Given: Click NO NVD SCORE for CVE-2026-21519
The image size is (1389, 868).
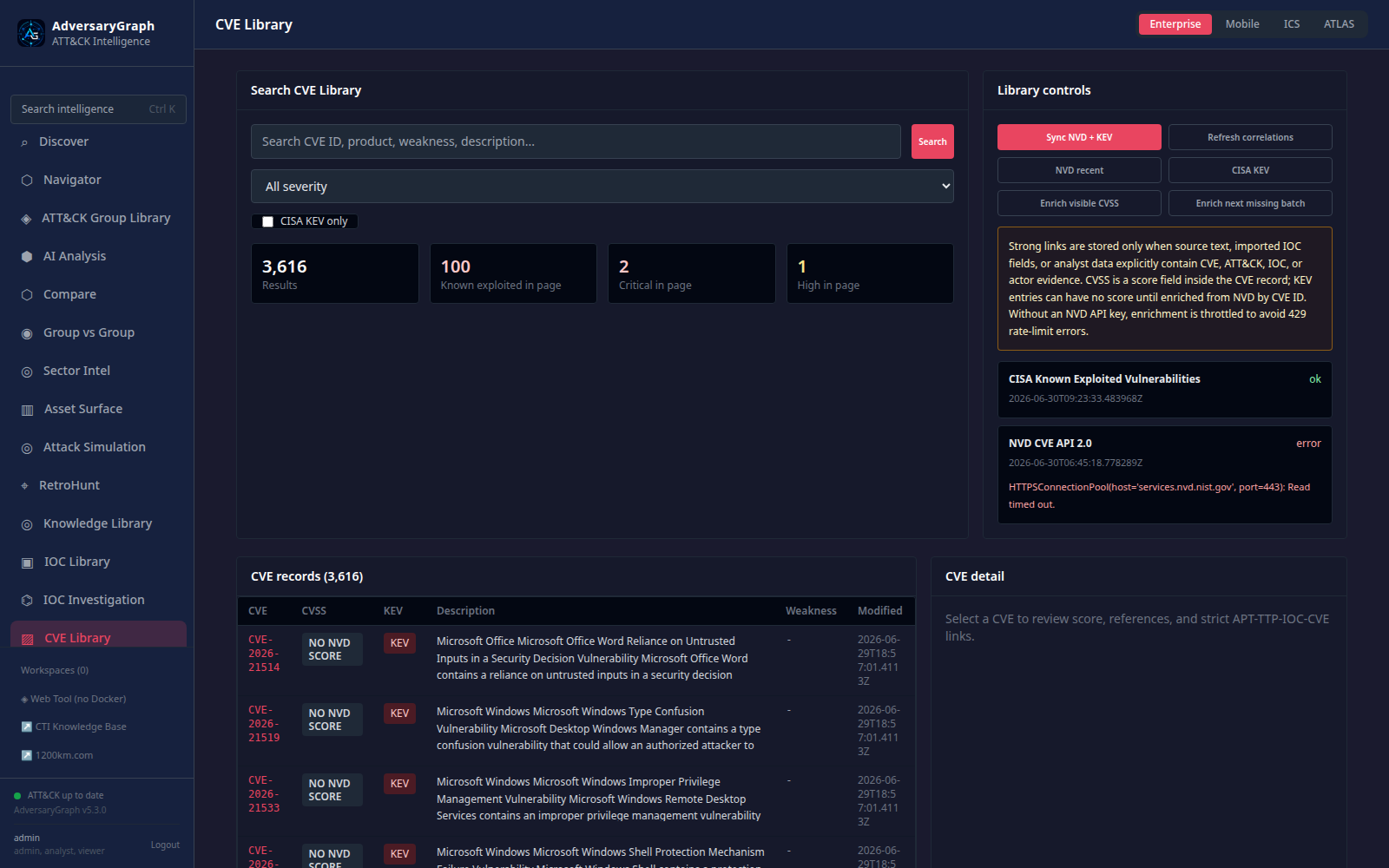Looking at the screenshot, I should 332,720.
